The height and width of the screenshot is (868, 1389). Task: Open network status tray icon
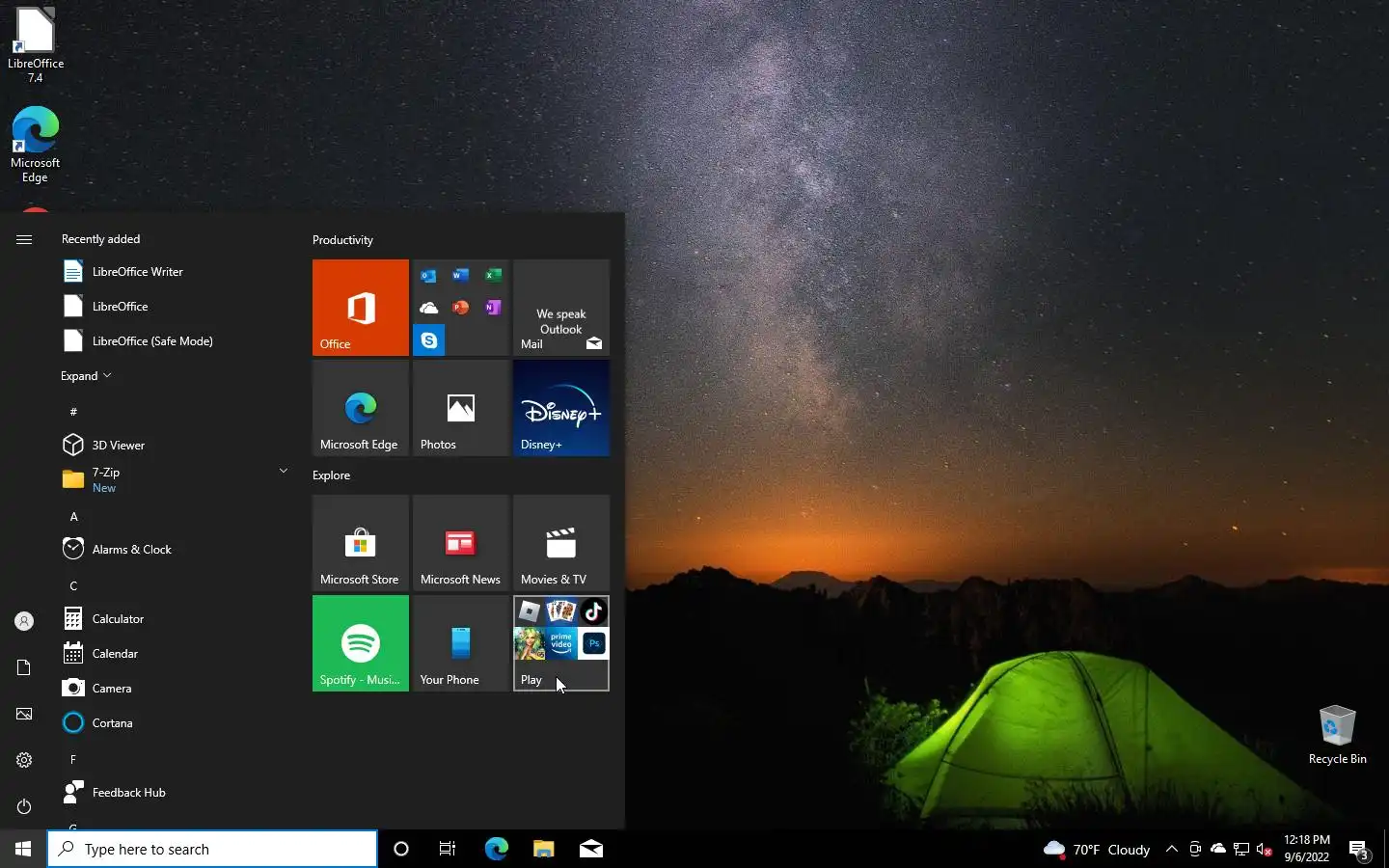tap(1241, 849)
